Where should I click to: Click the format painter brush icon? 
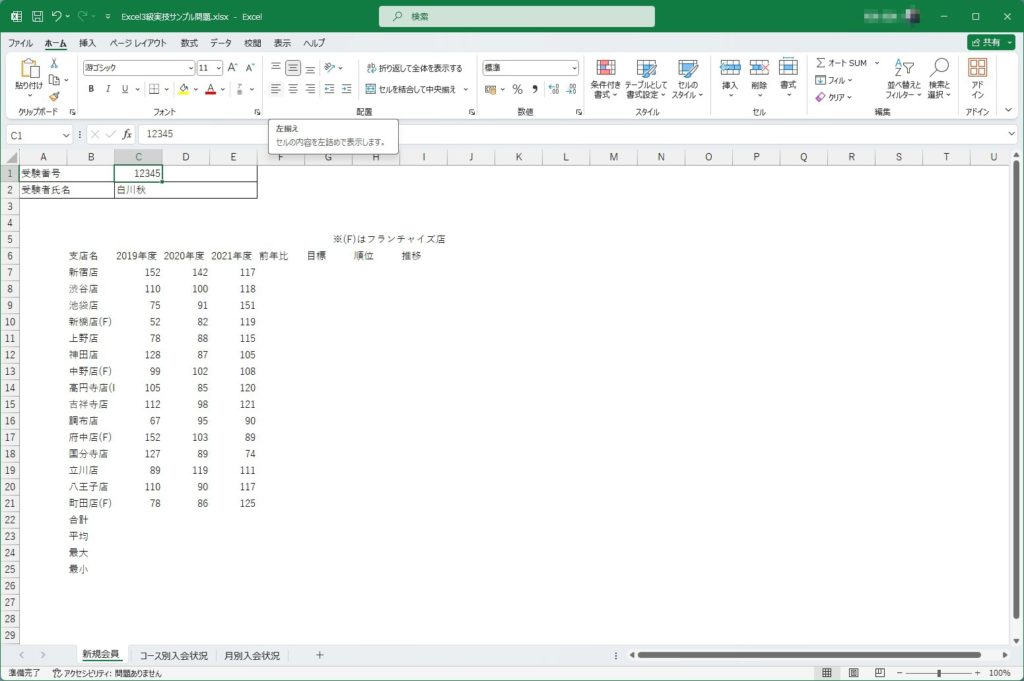coord(54,97)
